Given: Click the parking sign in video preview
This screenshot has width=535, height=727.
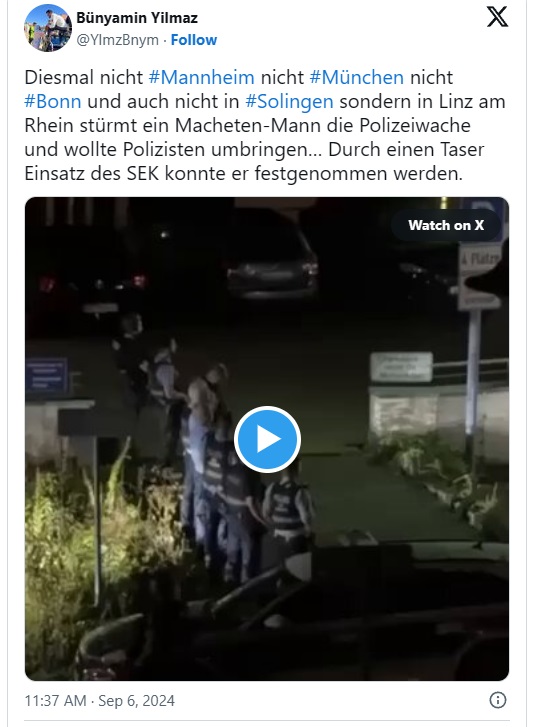Looking at the screenshot, I should coord(484,212).
